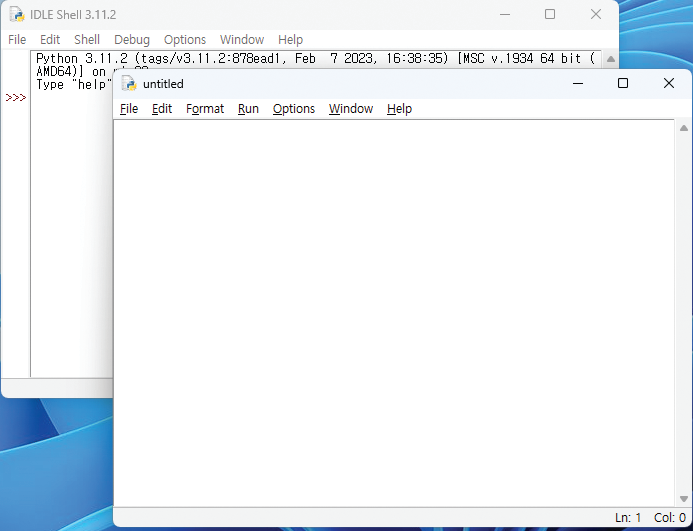Maximize the untitled editor window
The image size is (693, 531).
(x=623, y=84)
